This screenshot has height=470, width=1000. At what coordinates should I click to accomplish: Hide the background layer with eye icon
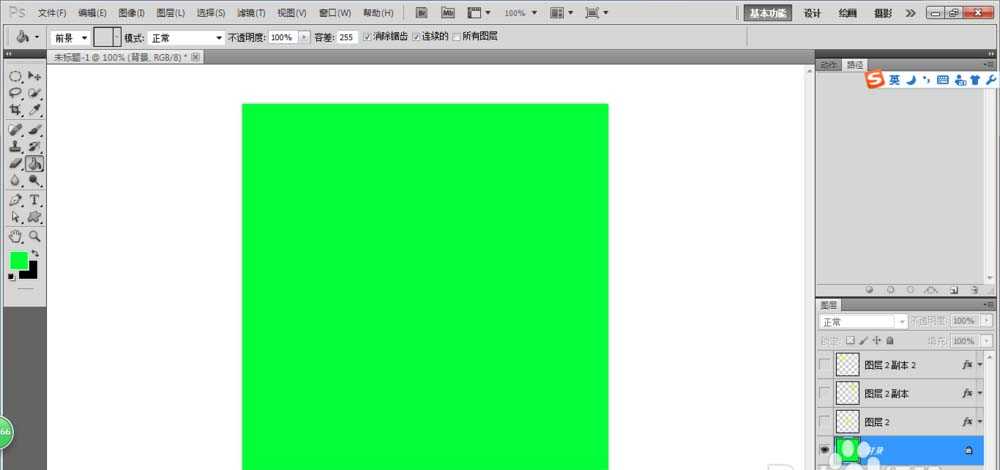click(824, 450)
